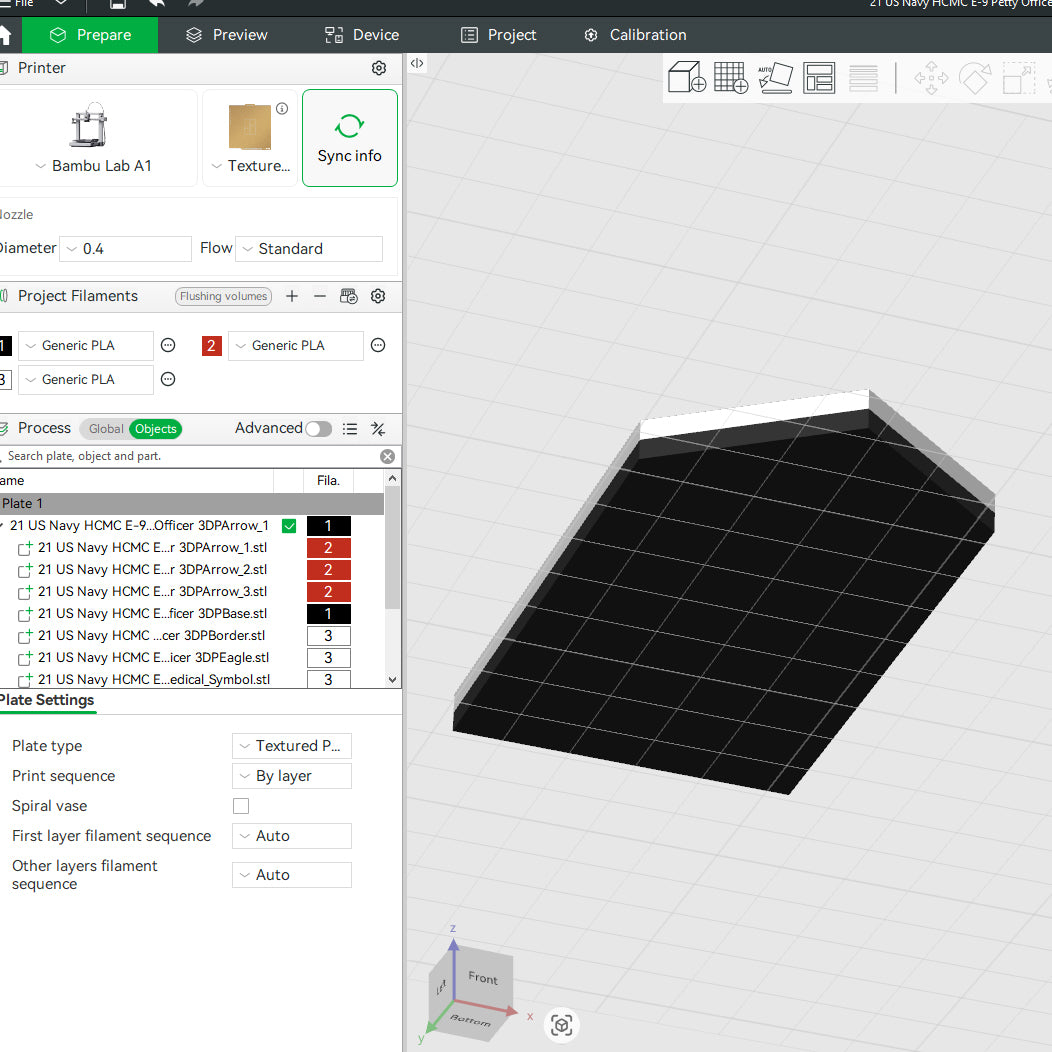1052x1052 pixels.
Task: Open the Print sequence By layer dropdown
Action: (x=292, y=776)
